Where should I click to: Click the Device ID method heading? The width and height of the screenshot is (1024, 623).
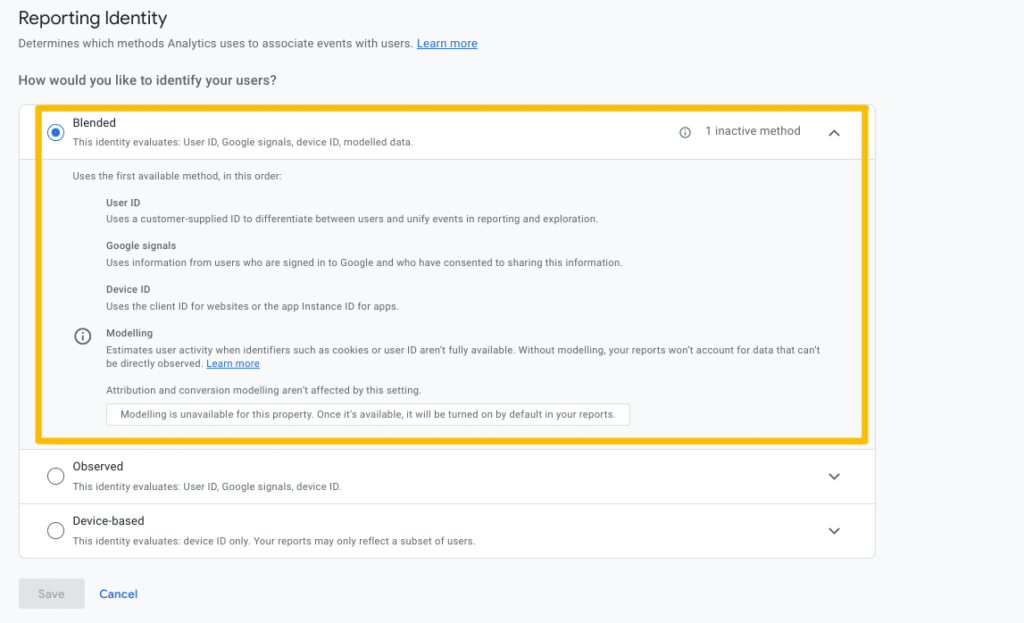[x=128, y=290]
